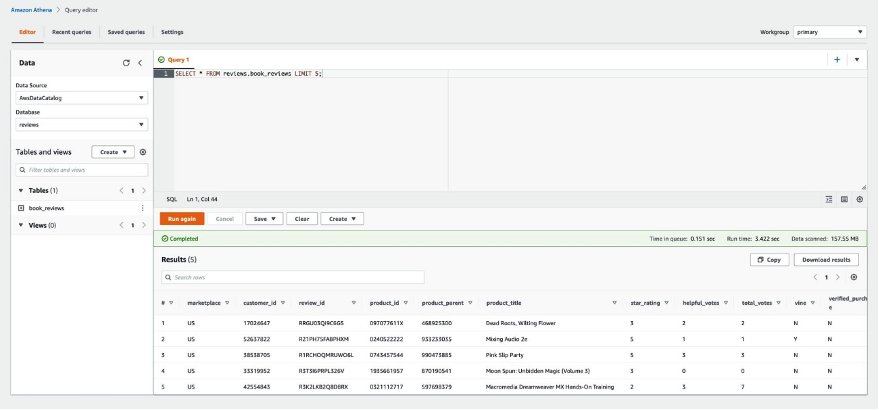
Task: Click the Run again button
Action: [182, 219]
